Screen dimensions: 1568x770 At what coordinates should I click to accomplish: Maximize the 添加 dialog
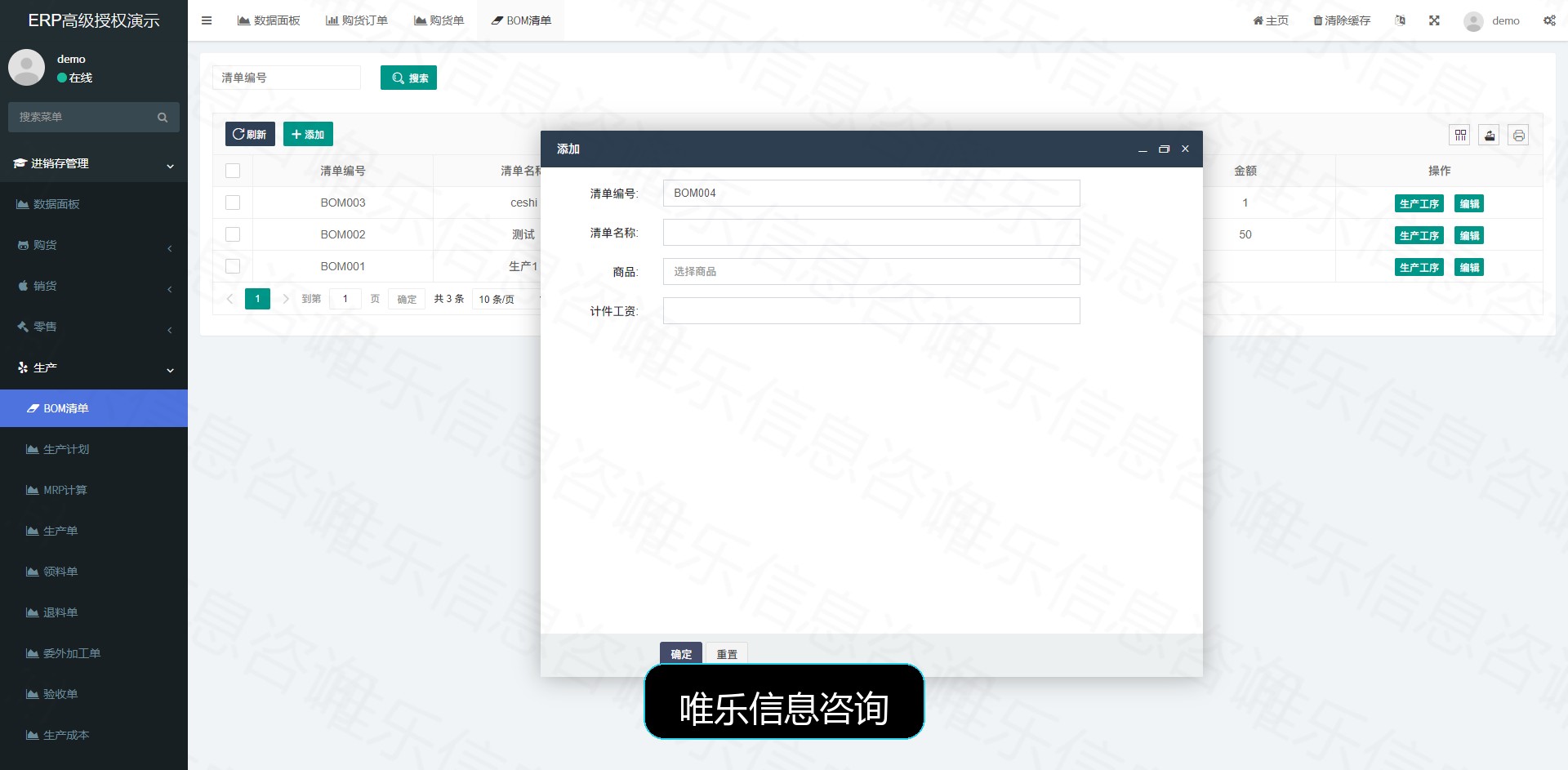coord(1164,149)
